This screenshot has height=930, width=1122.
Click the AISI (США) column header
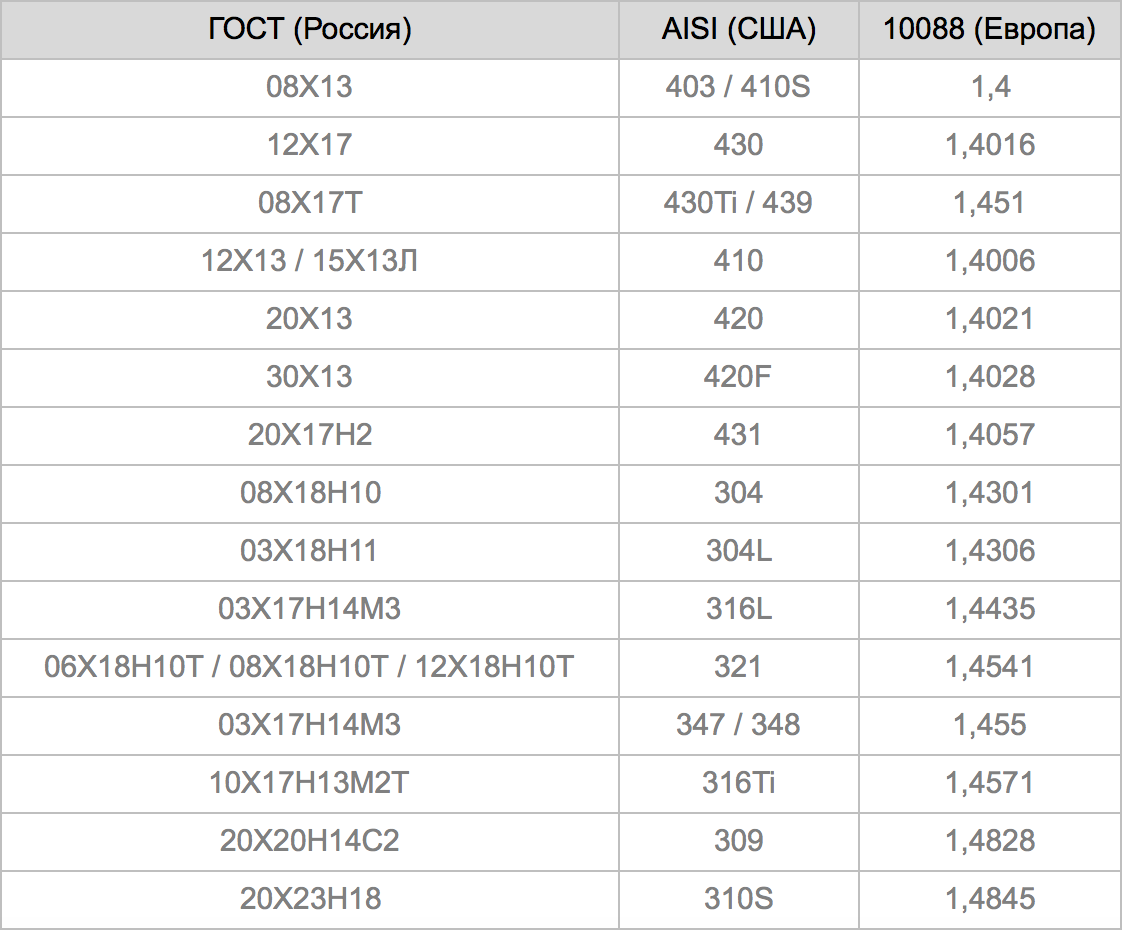click(739, 29)
